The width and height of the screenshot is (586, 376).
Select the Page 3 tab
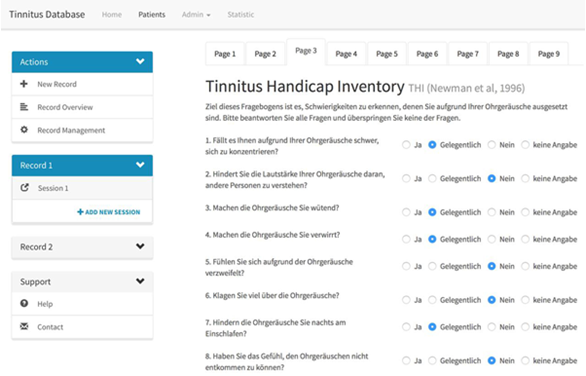click(306, 51)
